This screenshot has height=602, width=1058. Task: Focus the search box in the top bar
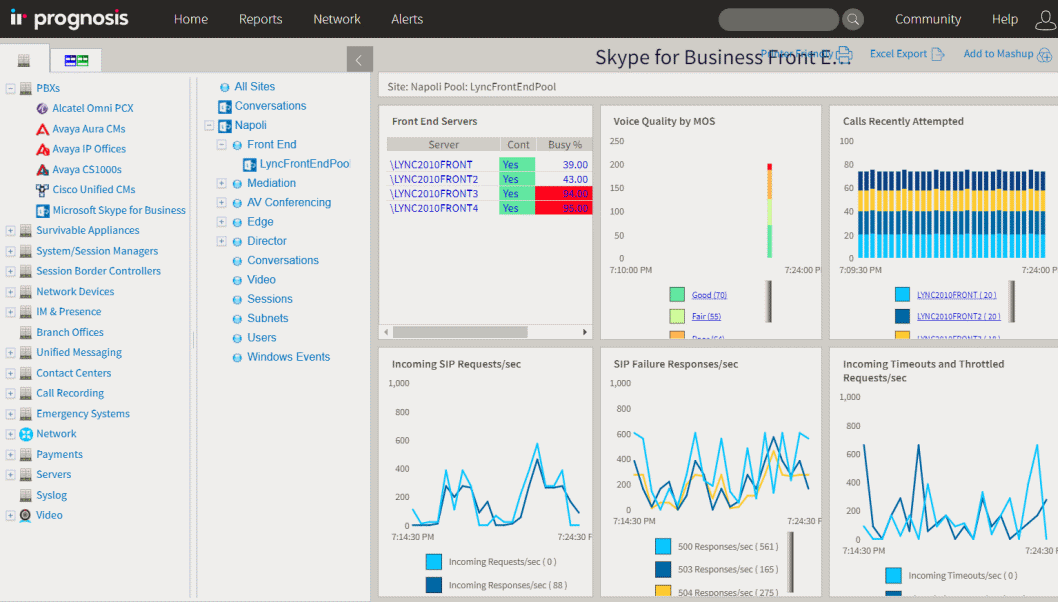(x=778, y=20)
